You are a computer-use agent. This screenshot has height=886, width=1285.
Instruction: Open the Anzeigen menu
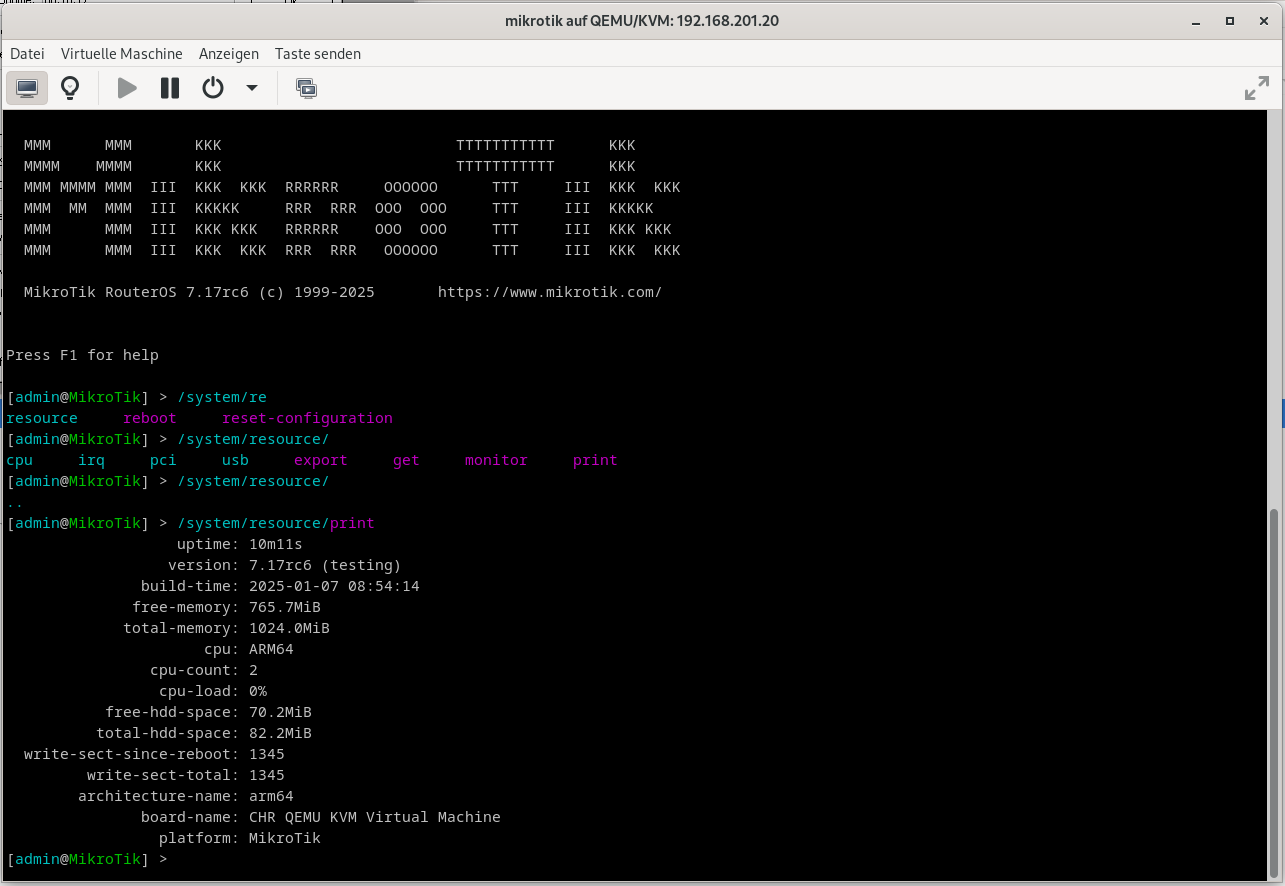tap(229, 54)
